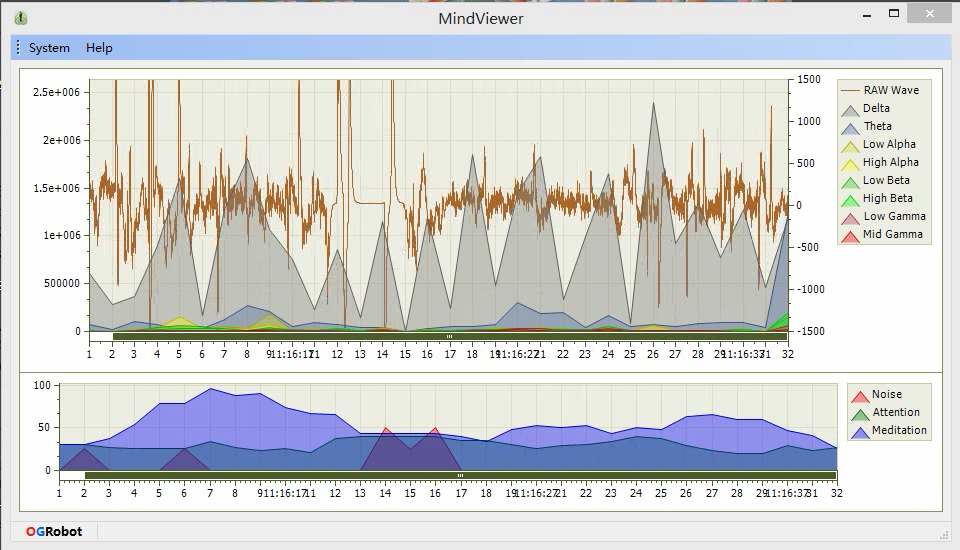
Task: Click the High Beta legend label
Action: click(888, 198)
